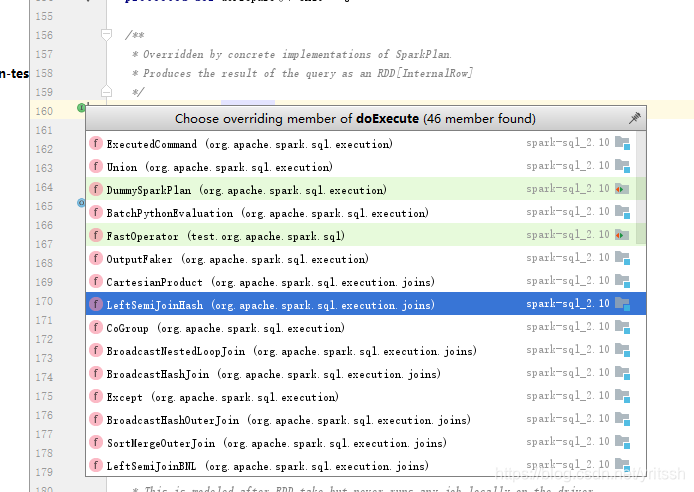Viewport: 694px width, 492px height.
Task: Click module folder icon in LeftSemiJoinHash row
Action: point(622,304)
